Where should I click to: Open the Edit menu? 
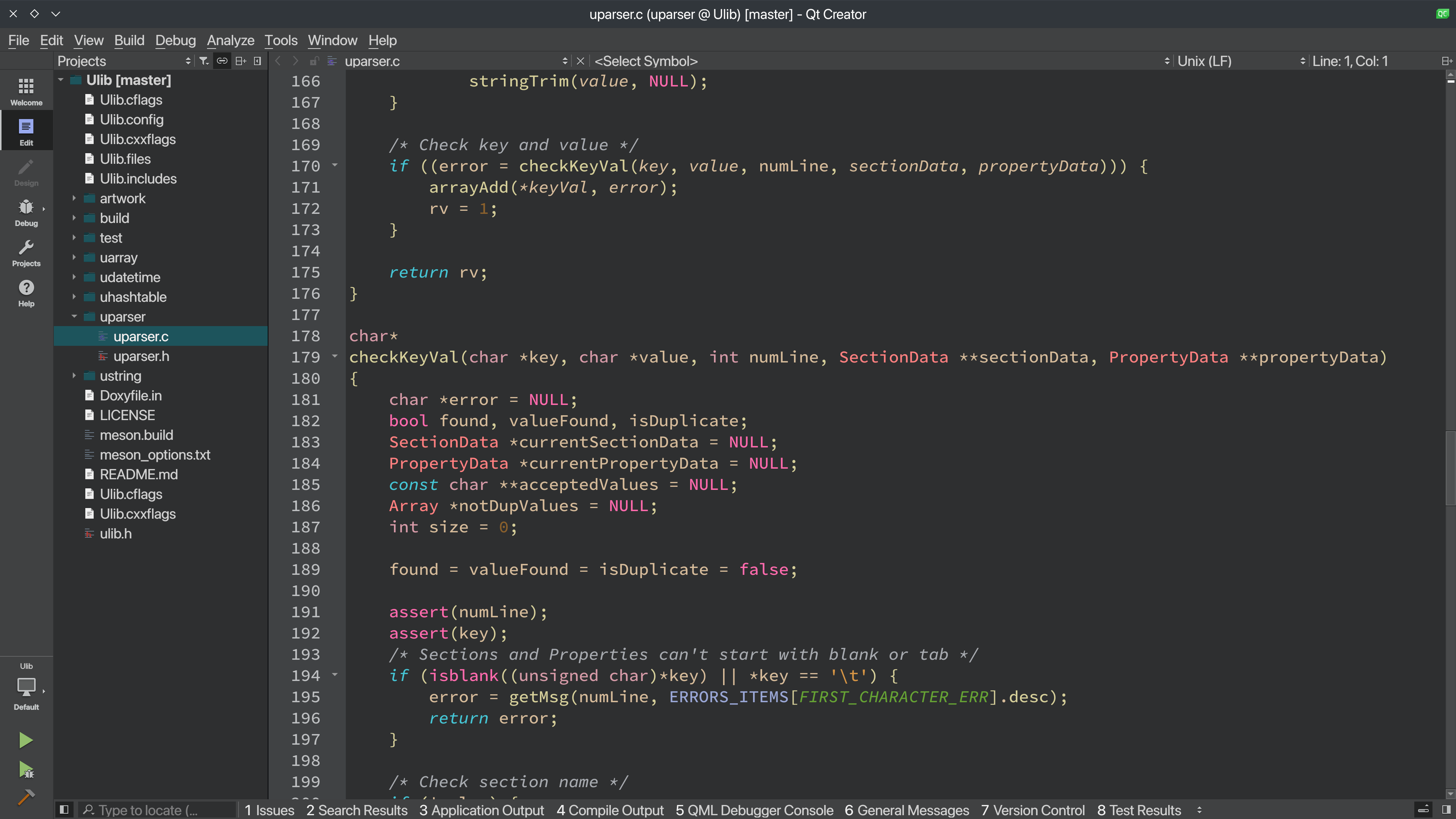[52, 40]
